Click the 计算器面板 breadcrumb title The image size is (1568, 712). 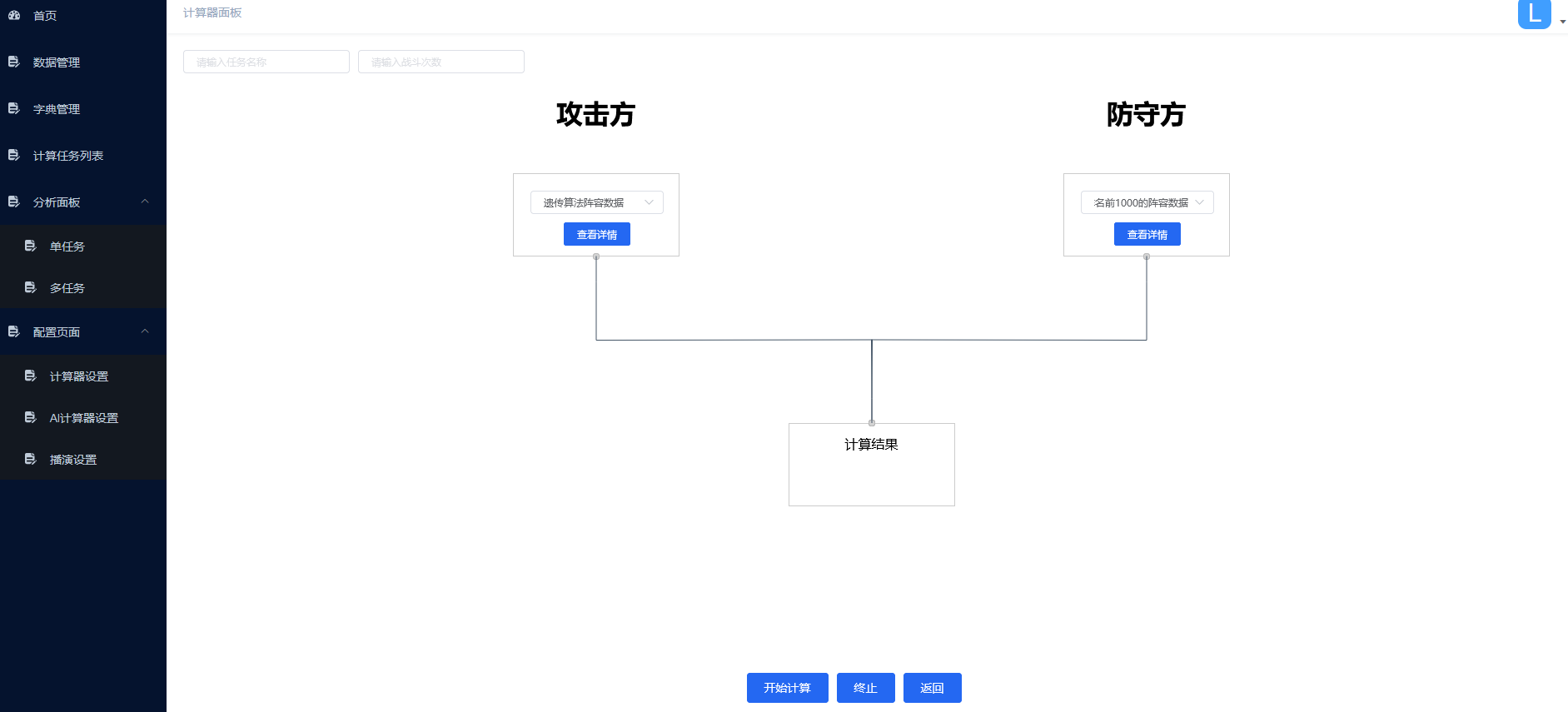coord(212,12)
